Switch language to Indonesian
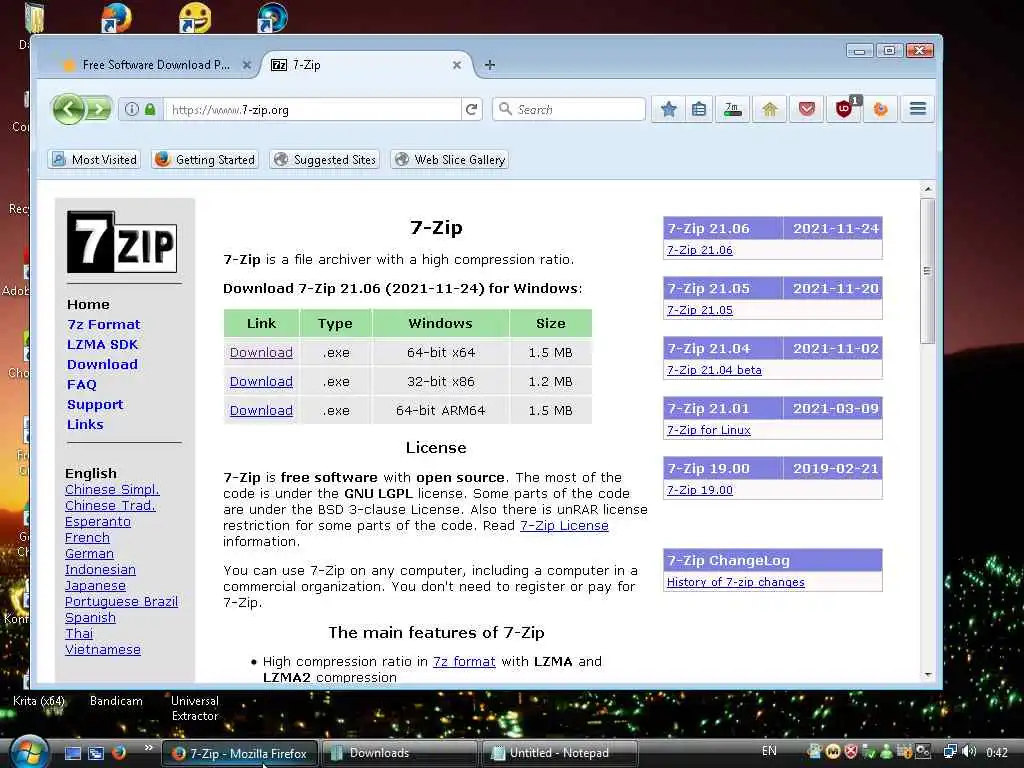Image resolution: width=1024 pixels, height=768 pixels. [x=101, y=569]
